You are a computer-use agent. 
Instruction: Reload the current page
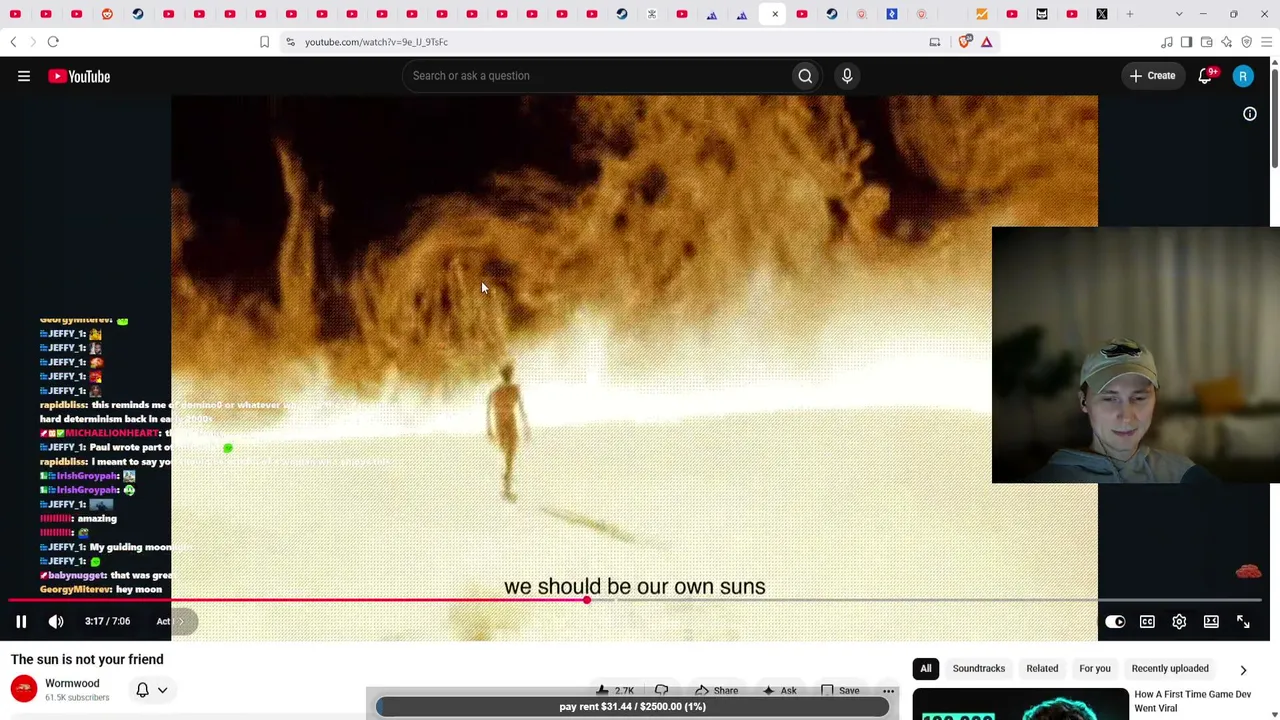point(53,42)
